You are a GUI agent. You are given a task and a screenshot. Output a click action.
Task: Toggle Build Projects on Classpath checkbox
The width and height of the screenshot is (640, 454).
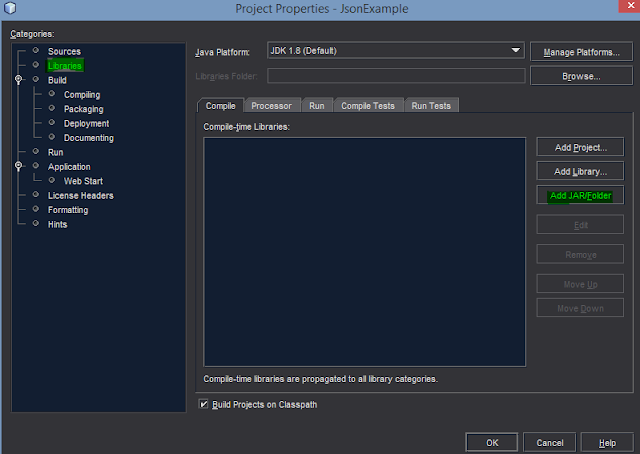(203, 404)
